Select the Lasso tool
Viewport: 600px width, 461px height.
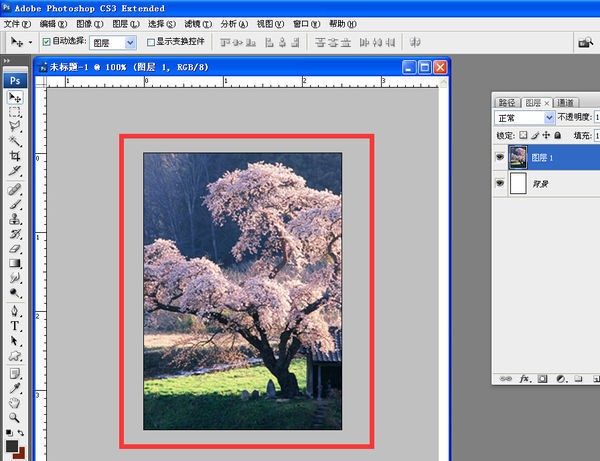15,128
